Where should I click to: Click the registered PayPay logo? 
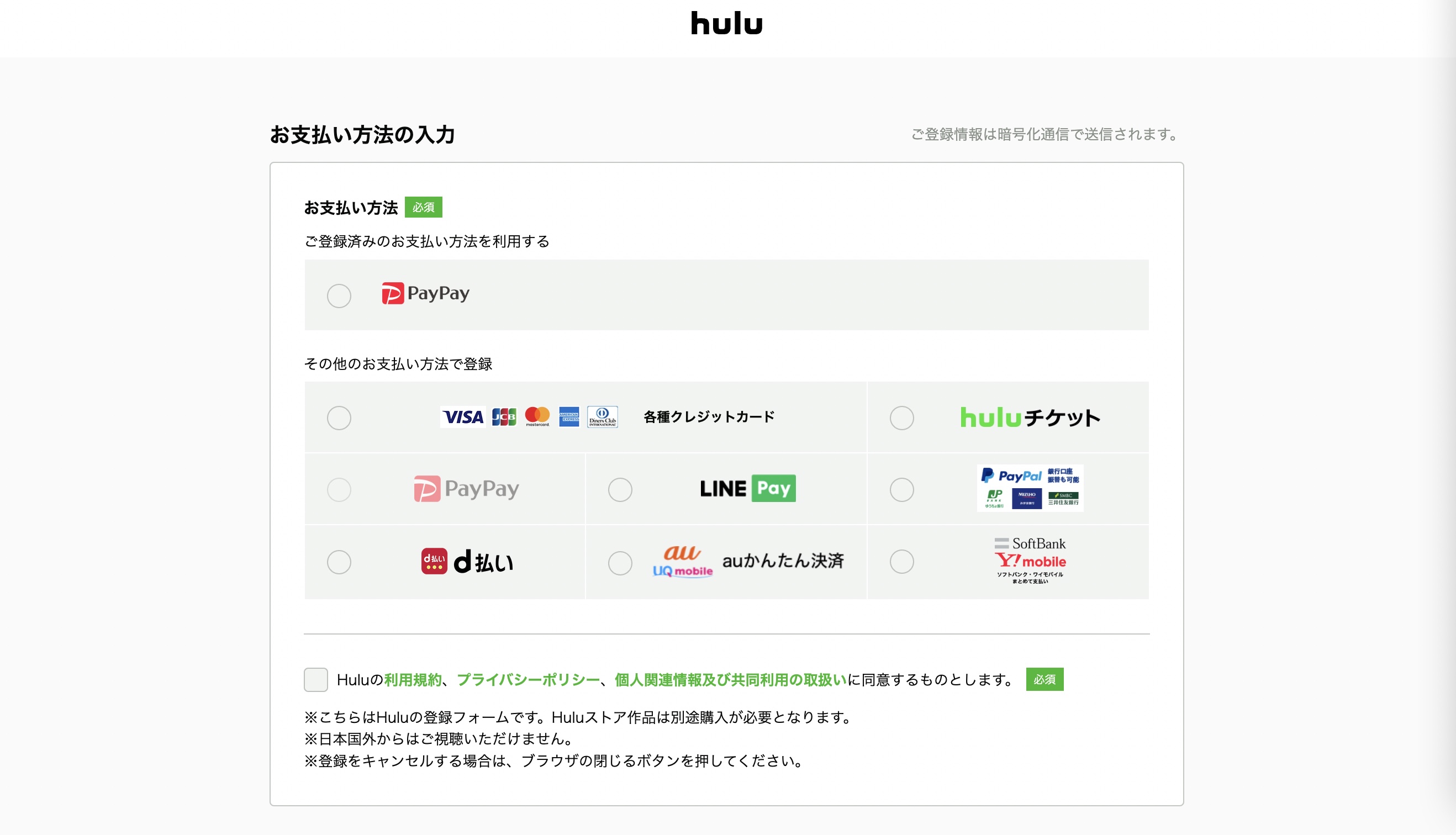tap(425, 294)
